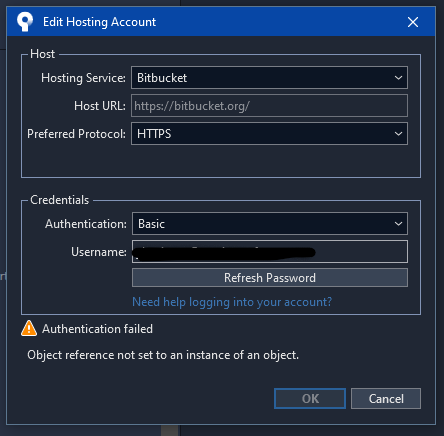Click the Object reference error message
444x436 pixels.
click(x=163, y=355)
